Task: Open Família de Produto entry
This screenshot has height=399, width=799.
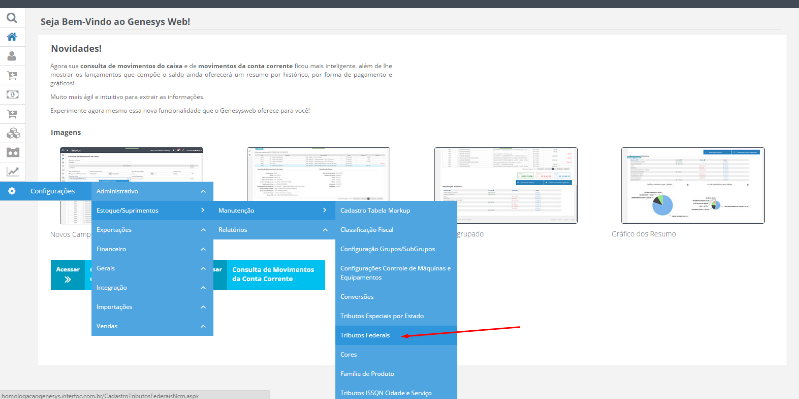Action: (x=396, y=374)
